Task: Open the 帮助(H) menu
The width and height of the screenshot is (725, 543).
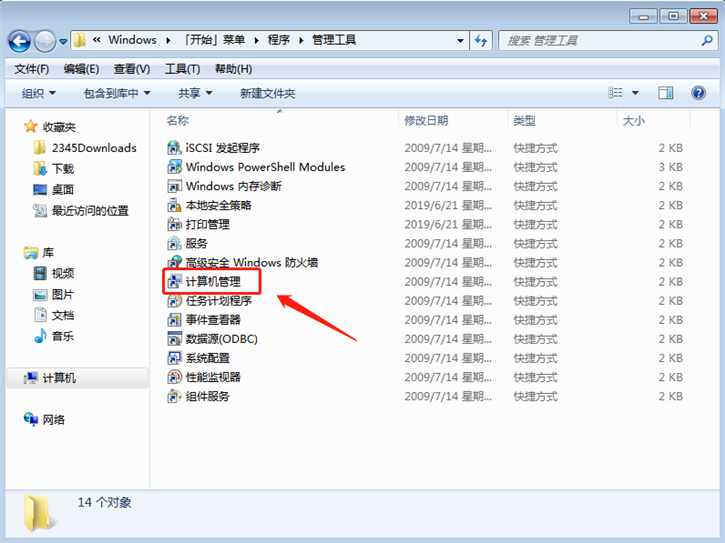Action: (233, 69)
